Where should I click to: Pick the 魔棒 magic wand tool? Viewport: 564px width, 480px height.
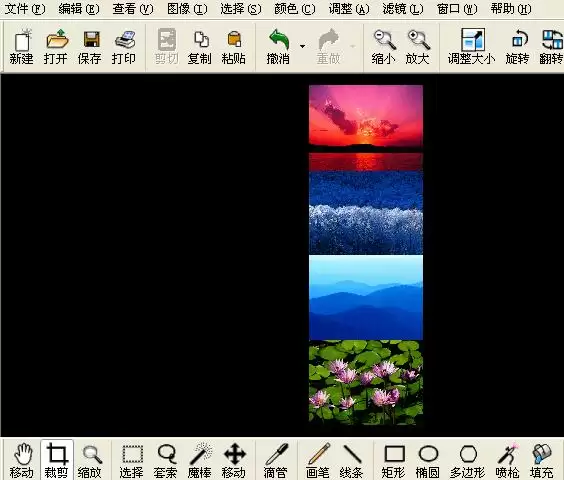pyautogui.click(x=200, y=461)
